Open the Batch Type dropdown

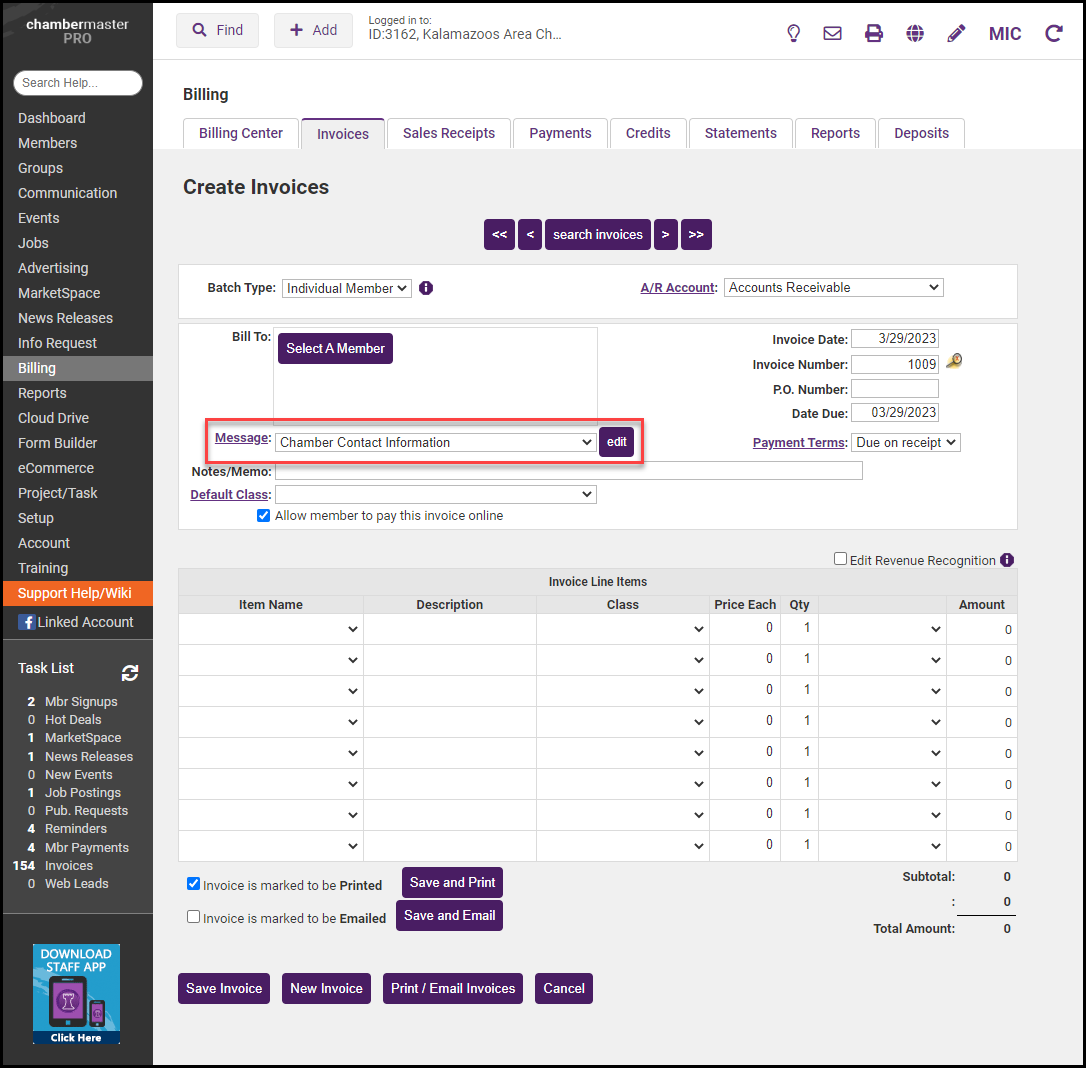tap(346, 288)
